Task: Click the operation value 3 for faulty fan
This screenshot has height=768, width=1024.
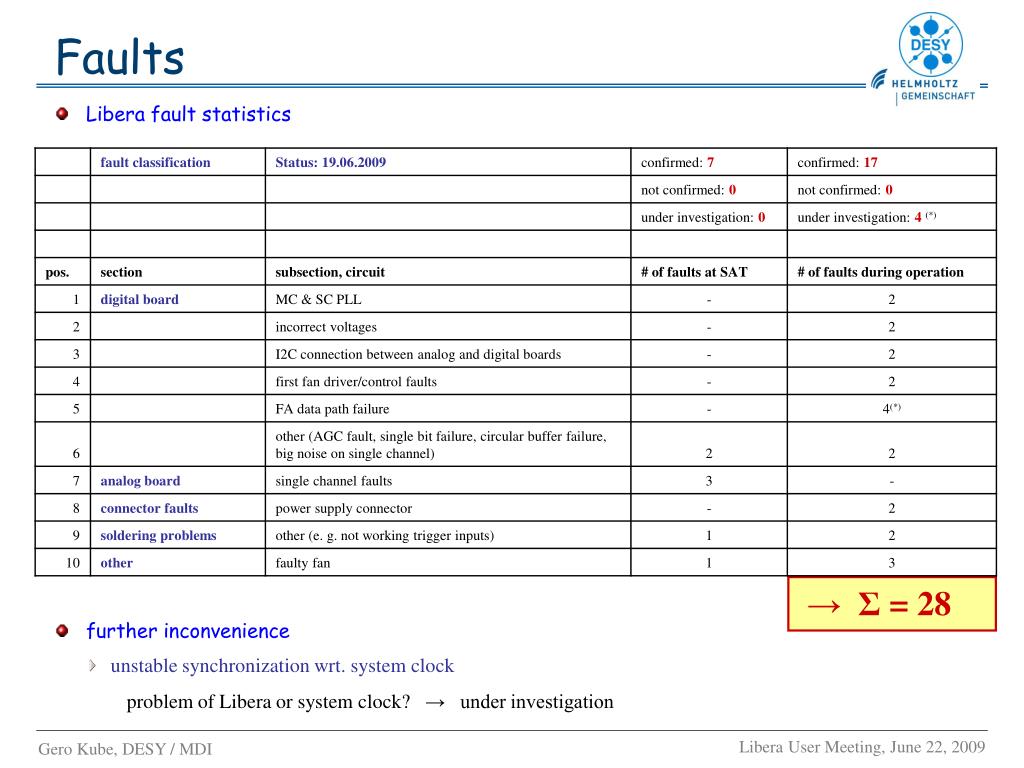Action: pos(892,563)
